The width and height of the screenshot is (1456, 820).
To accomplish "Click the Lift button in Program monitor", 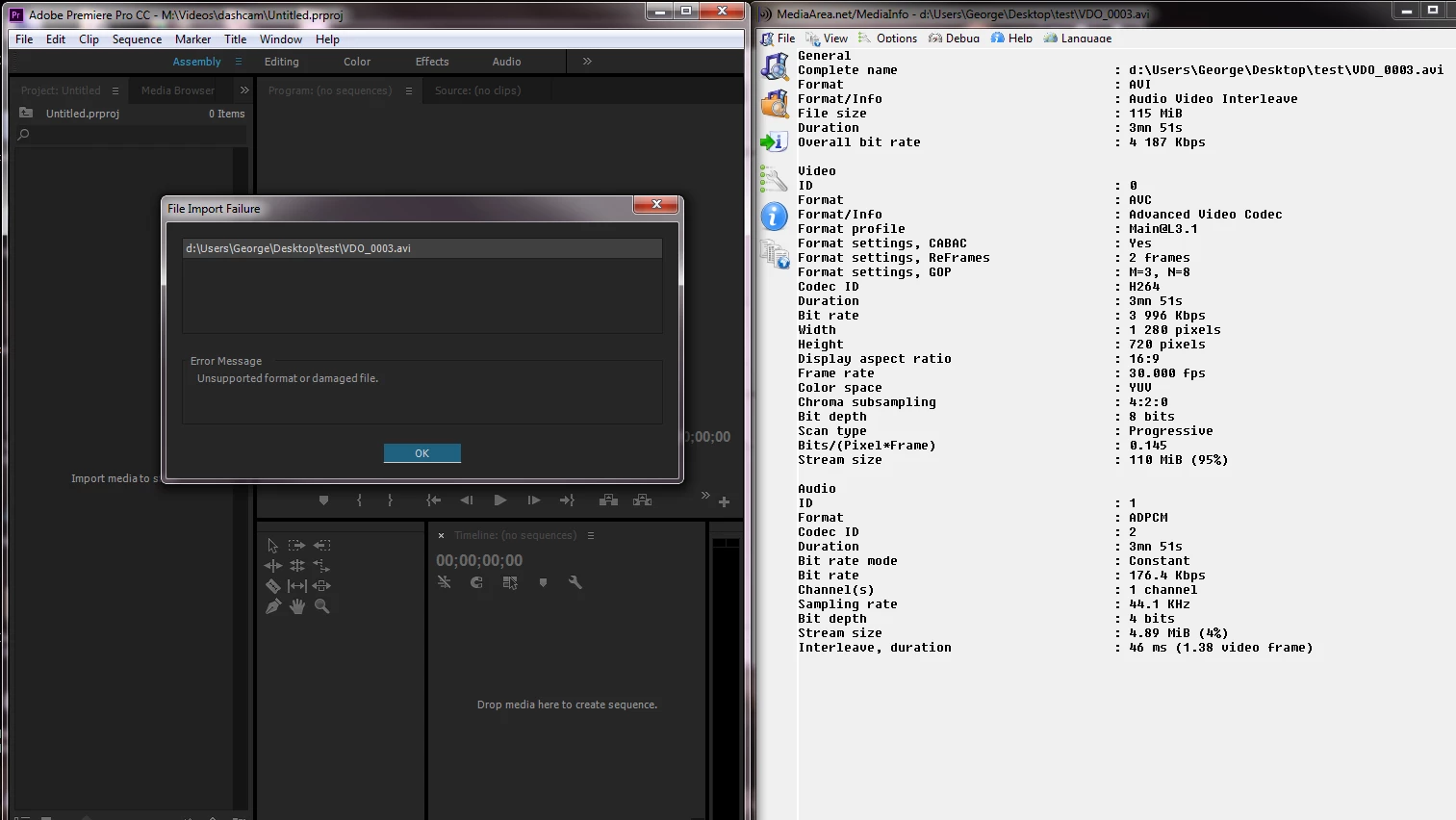I will (608, 500).
